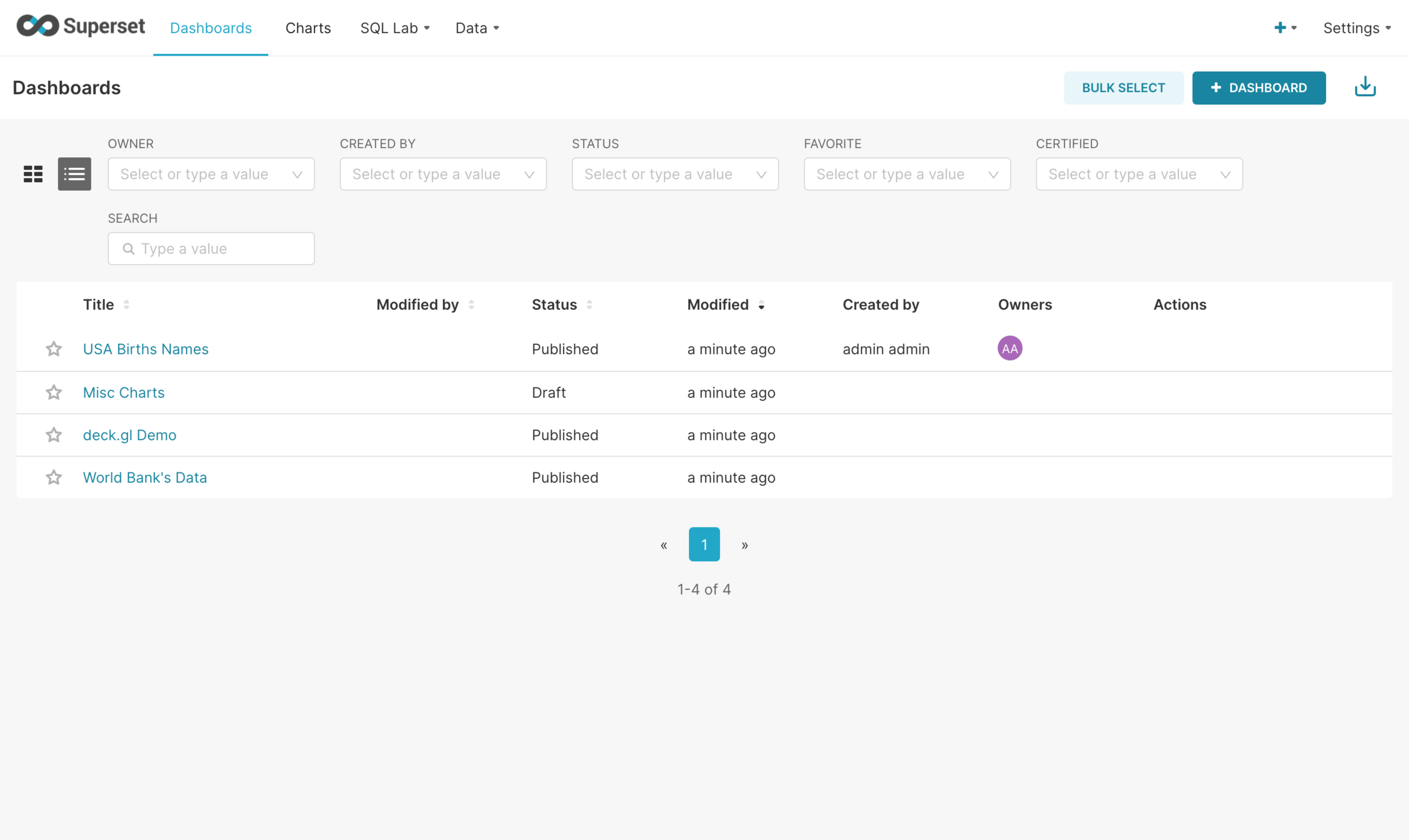Expand the SQL Lab menu
1409x840 pixels.
coord(395,28)
